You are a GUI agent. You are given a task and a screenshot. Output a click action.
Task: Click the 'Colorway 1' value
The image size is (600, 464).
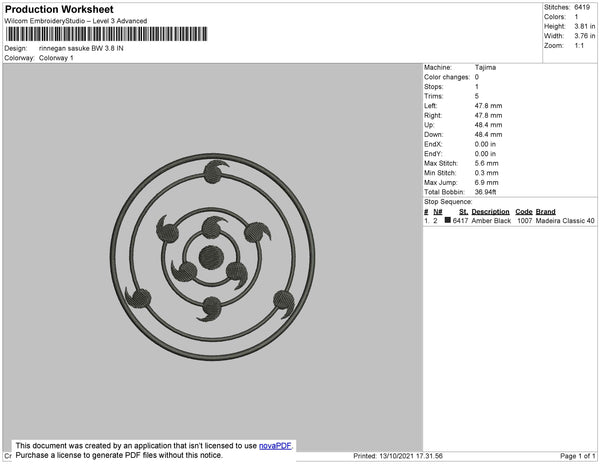coord(56,58)
